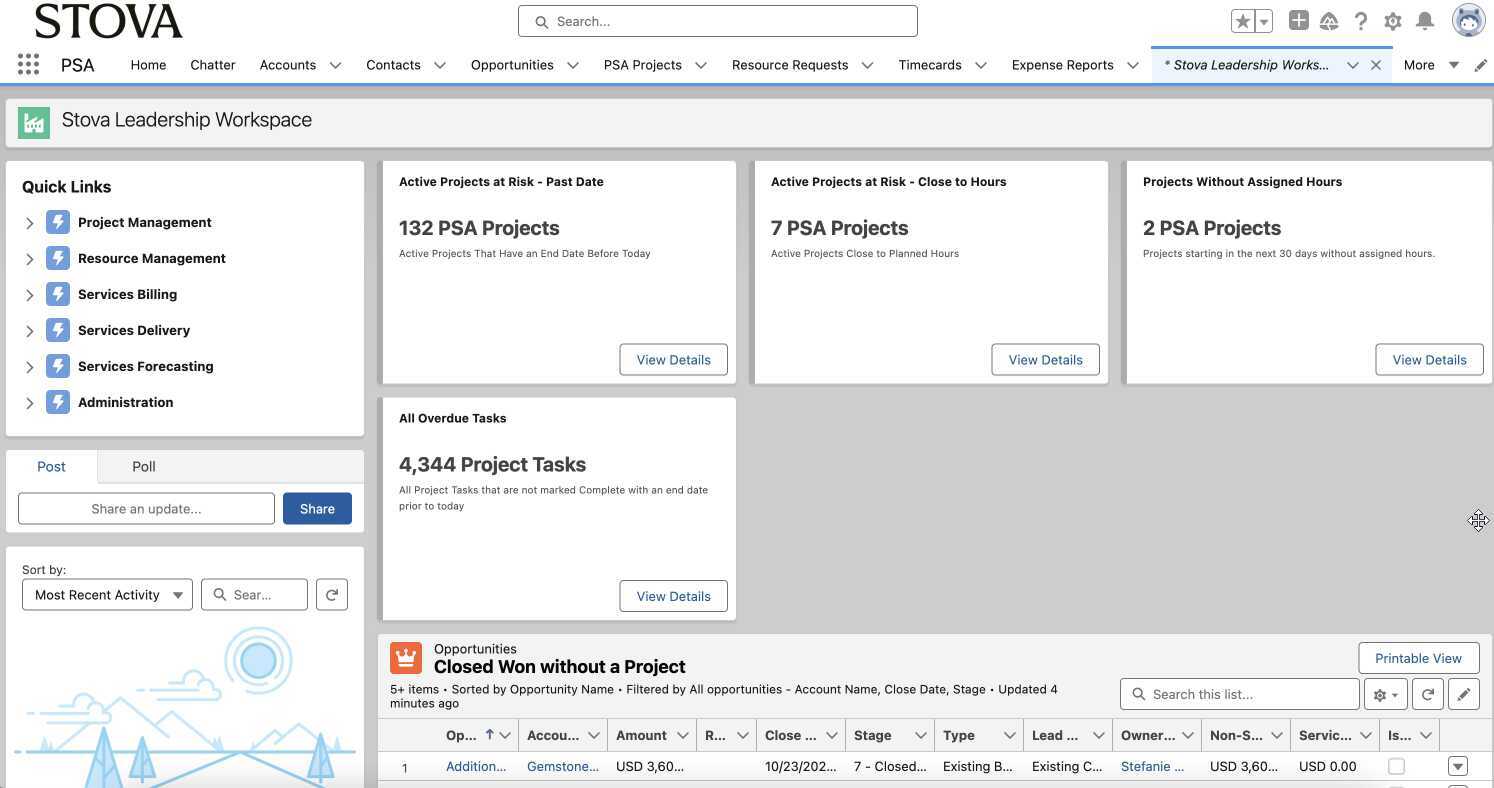Image resolution: width=1494 pixels, height=788 pixels.
Task: Close the Stova Leadership Workspace tab
Action: coord(1376,65)
